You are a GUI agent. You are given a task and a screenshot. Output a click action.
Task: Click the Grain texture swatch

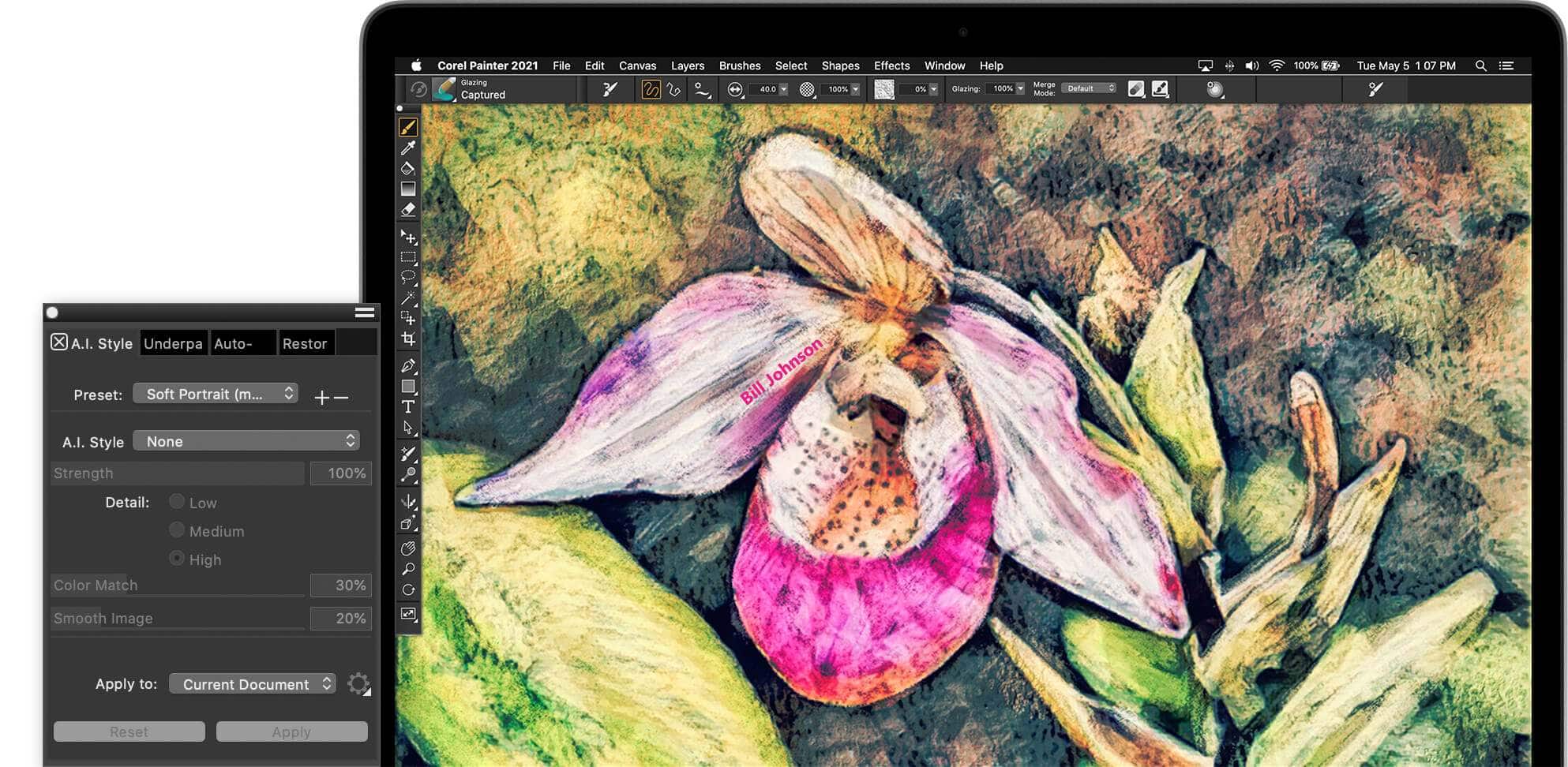884,89
